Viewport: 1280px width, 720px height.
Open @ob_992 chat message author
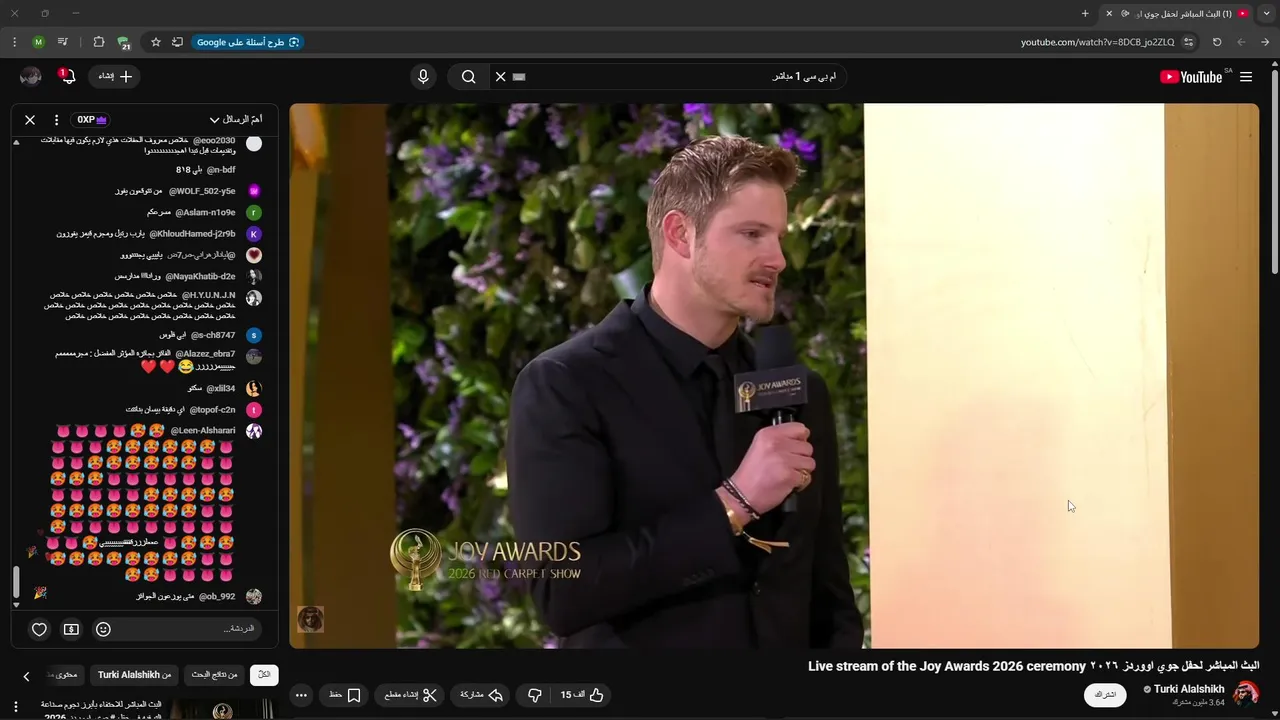click(x=217, y=596)
